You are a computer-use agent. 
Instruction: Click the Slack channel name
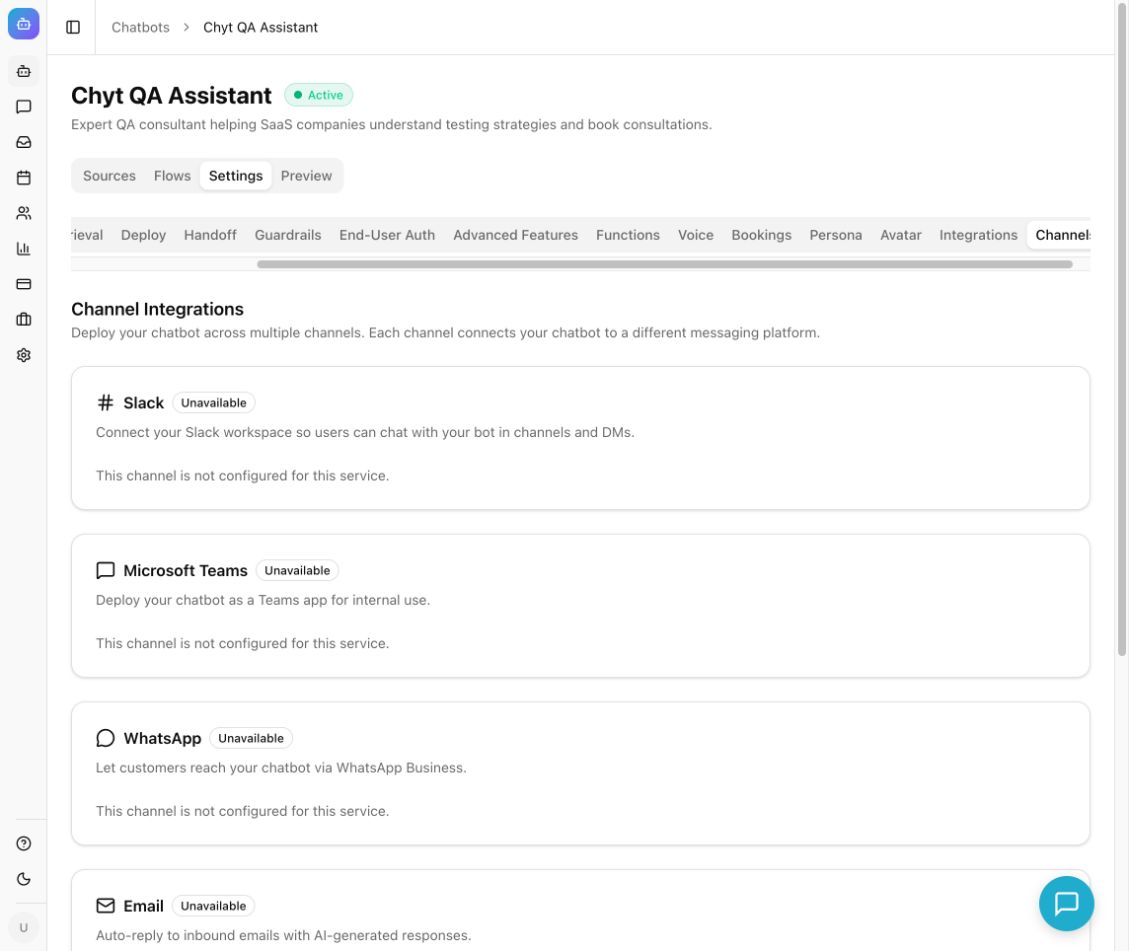(x=143, y=402)
